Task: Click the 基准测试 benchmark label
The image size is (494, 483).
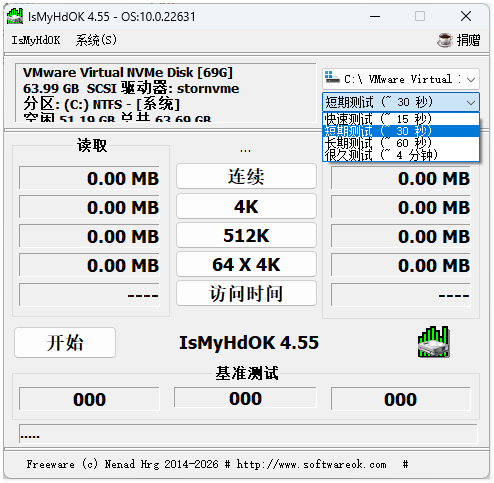Action: pos(247,373)
